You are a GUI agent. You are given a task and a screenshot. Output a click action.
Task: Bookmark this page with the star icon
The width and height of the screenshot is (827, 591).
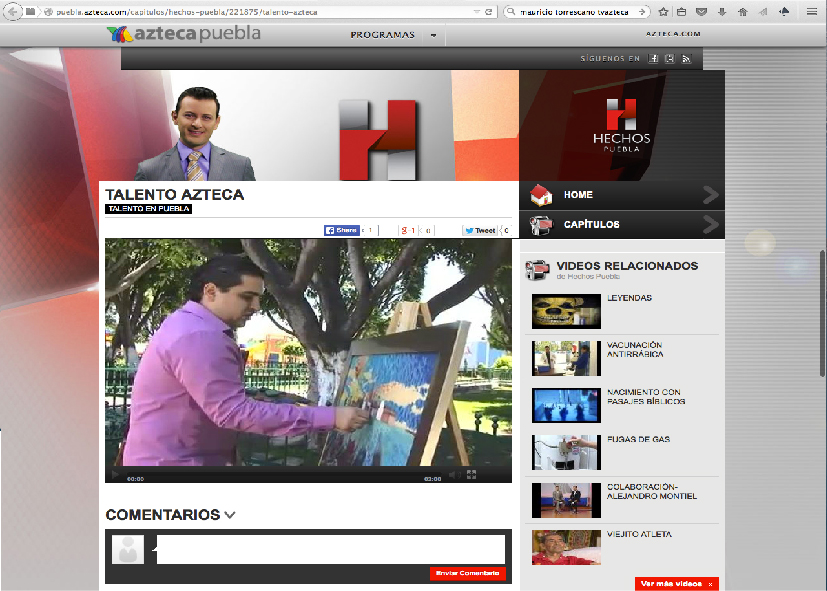tap(663, 12)
